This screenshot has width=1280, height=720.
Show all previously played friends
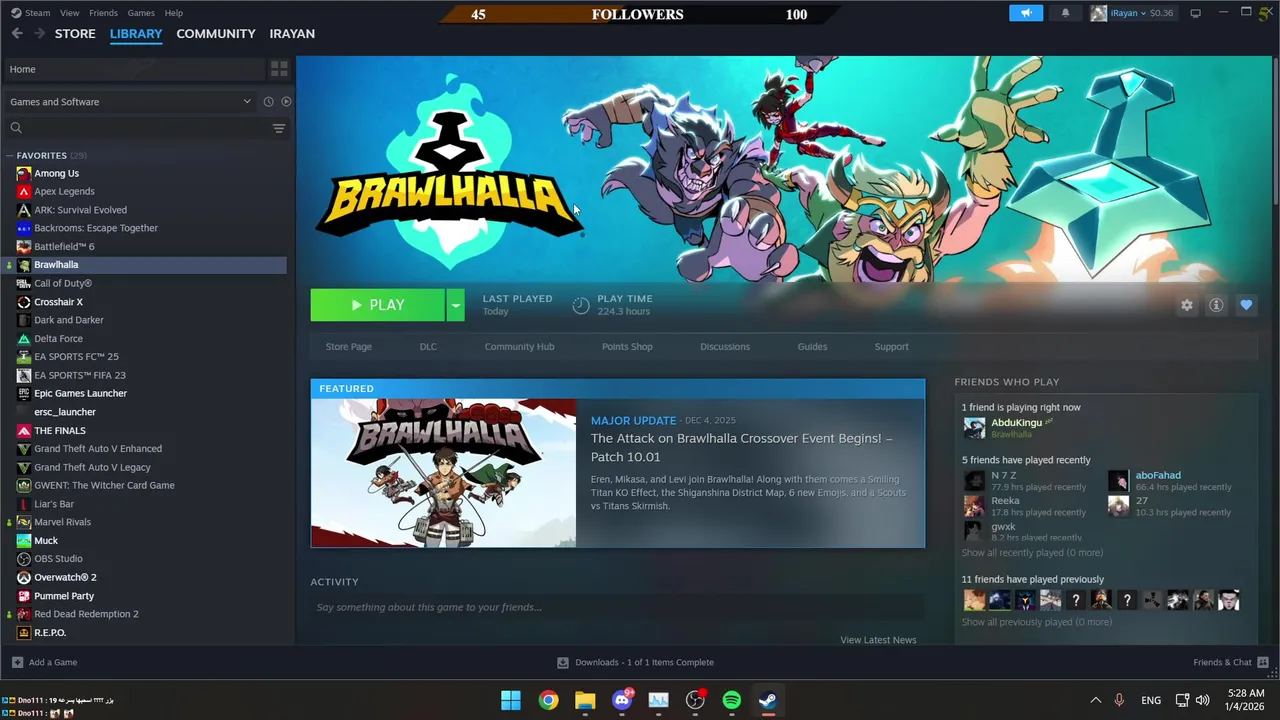pos(1036,622)
